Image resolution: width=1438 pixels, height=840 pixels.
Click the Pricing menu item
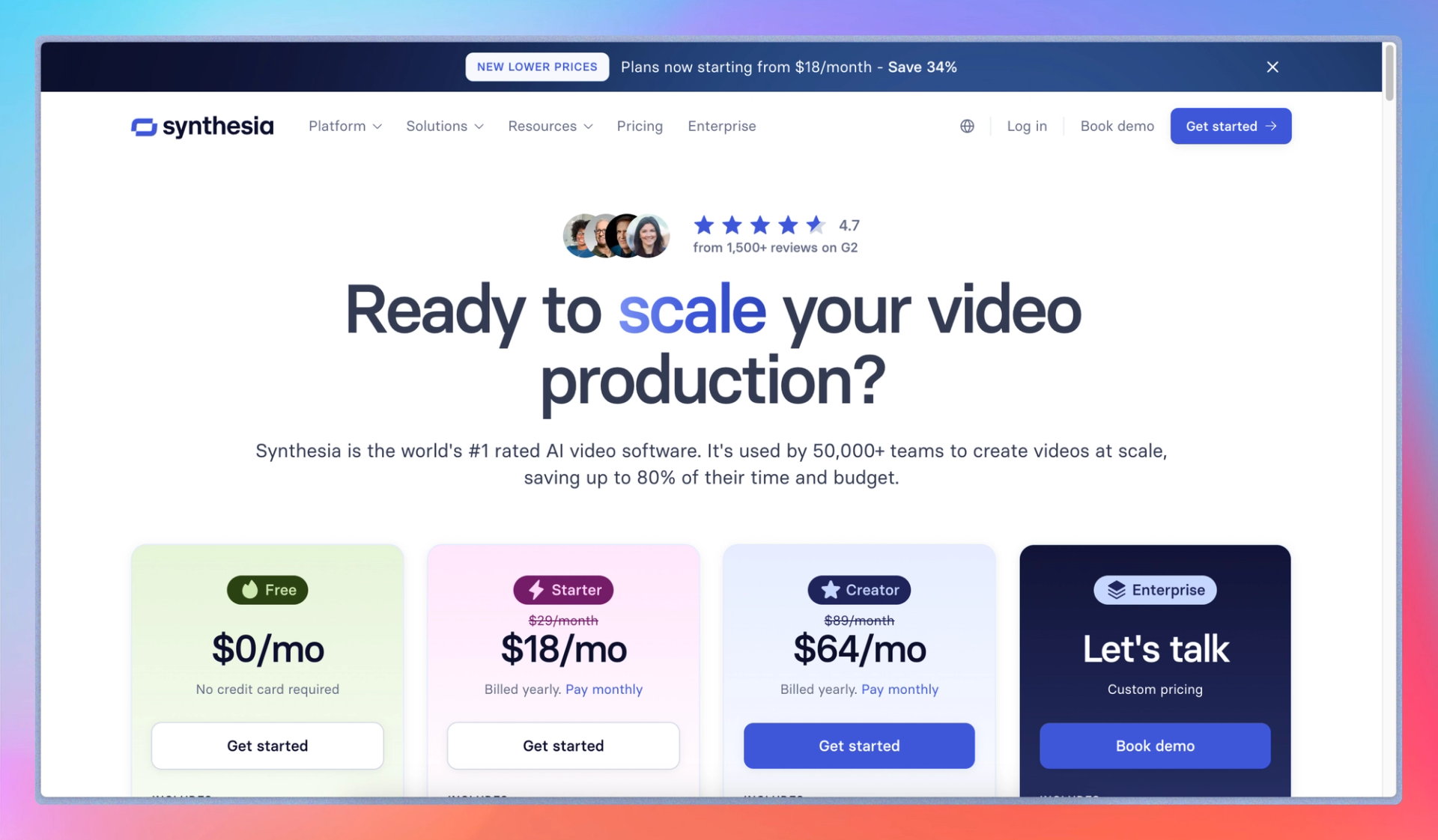pos(639,126)
